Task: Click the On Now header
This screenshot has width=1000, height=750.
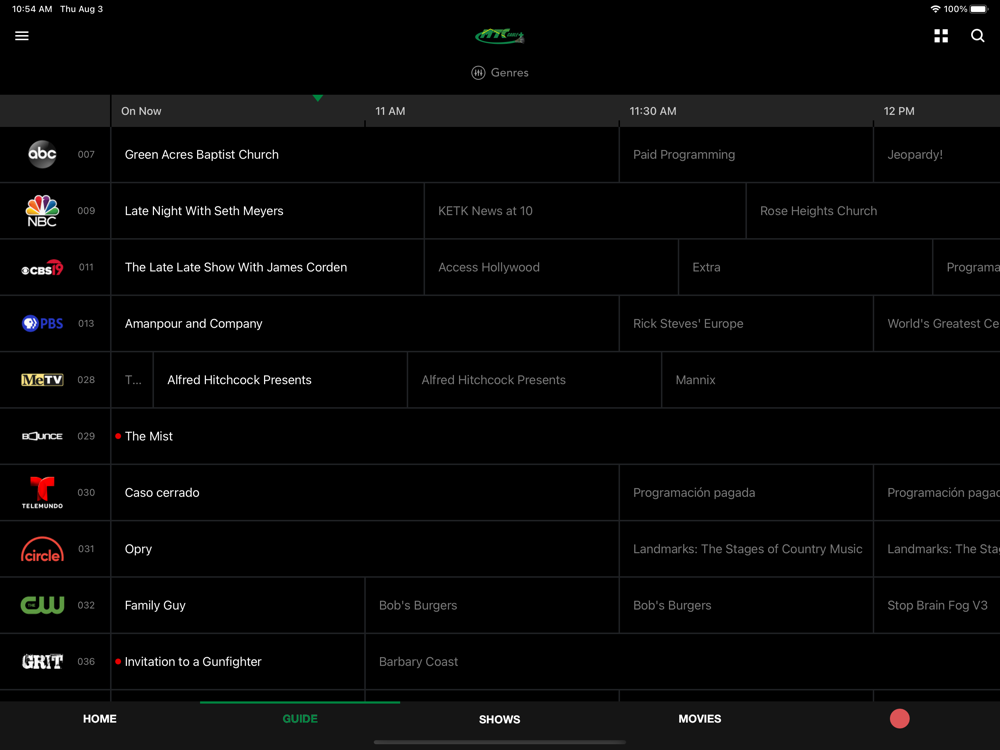Action: (x=141, y=111)
